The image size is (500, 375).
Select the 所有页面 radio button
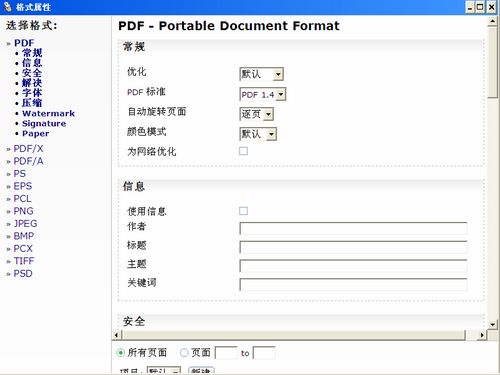click(120, 353)
